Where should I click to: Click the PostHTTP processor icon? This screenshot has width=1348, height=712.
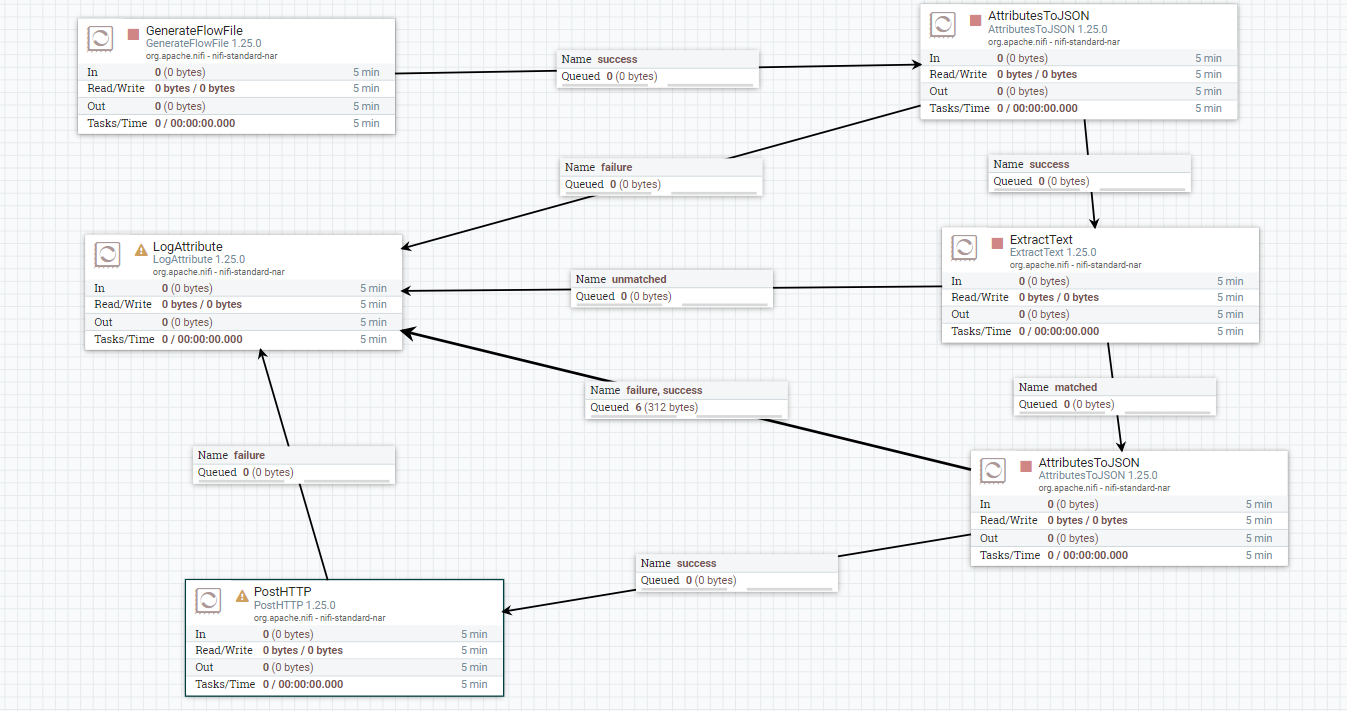pyautogui.click(x=208, y=600)
